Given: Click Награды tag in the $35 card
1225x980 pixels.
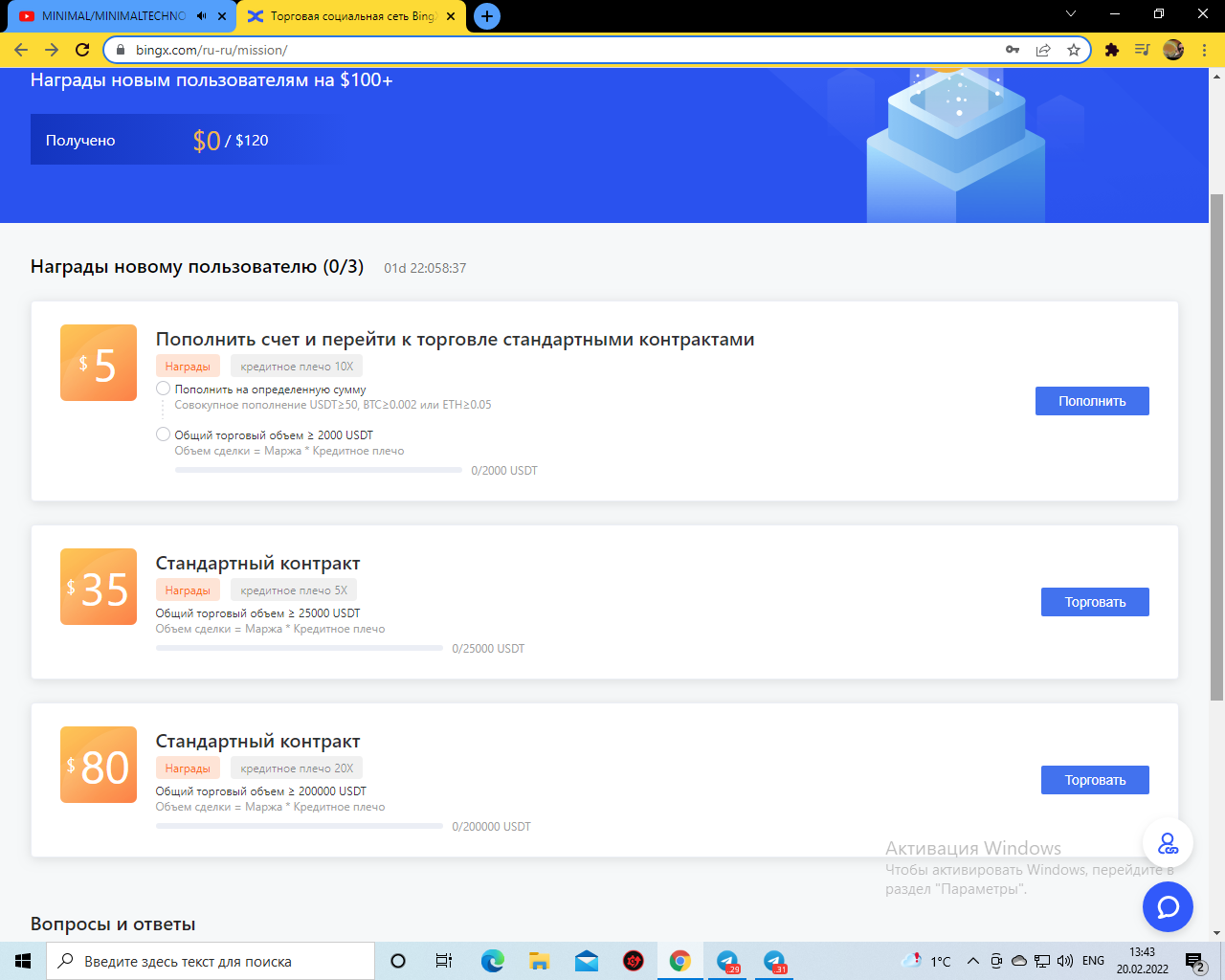Looking at the screenshot, I should tap(188, 590).
